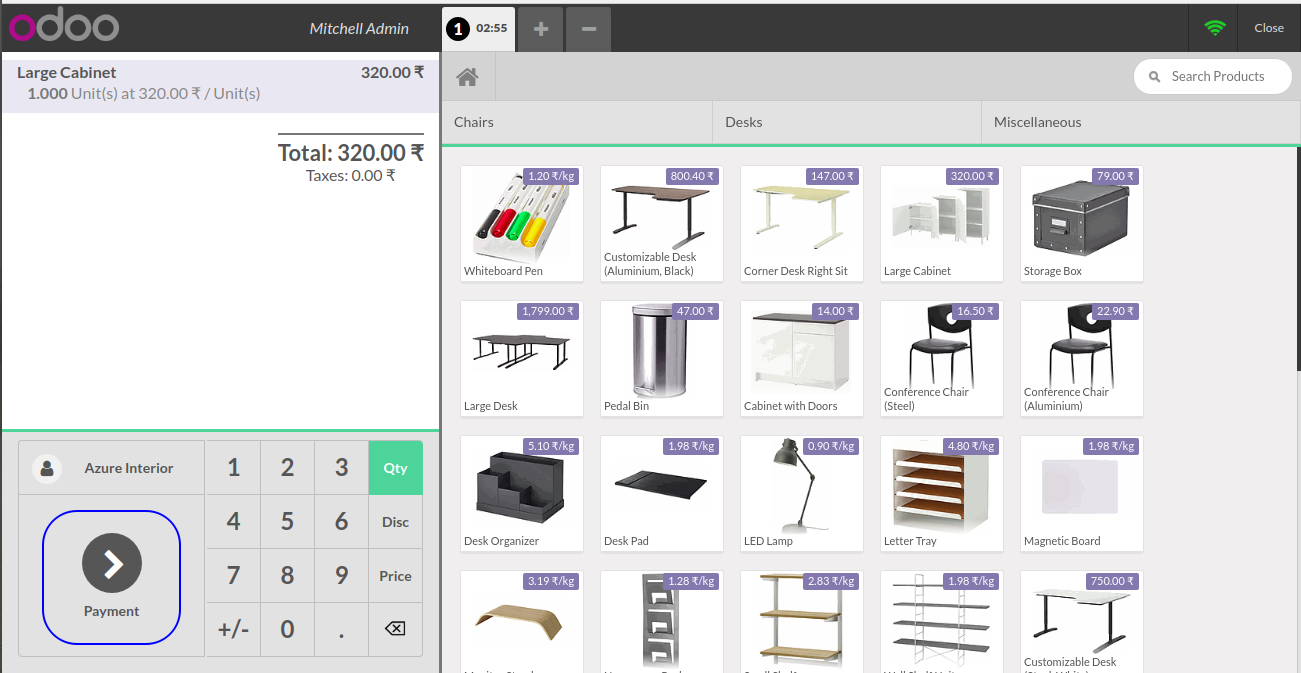Click numpad digit 7
The height and width of the screenshot is (673, 1301).
coord(233,575)
